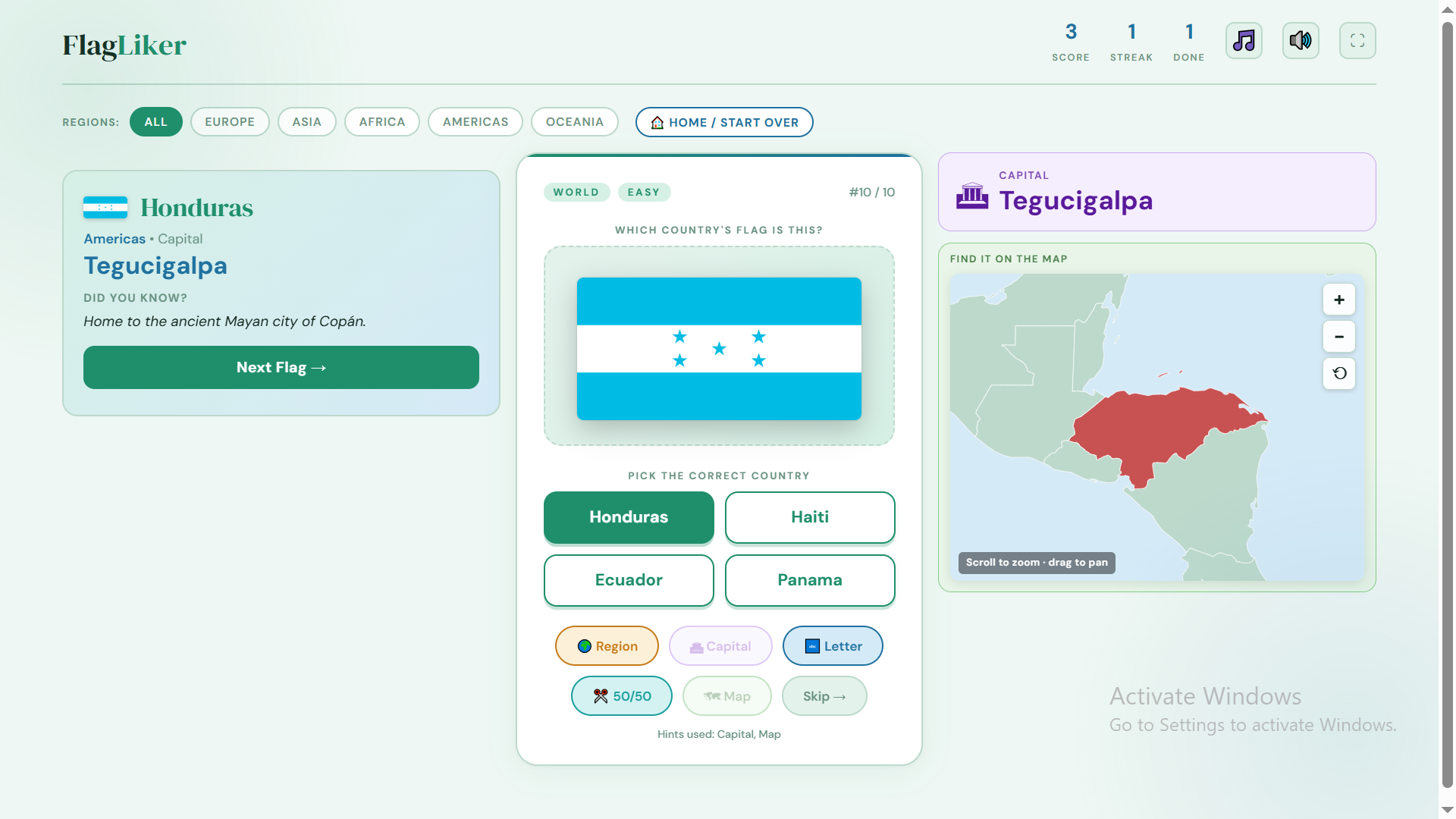Click the STREAK counter
This screenshot has width=1456, height=819.
pos(1131,42)
